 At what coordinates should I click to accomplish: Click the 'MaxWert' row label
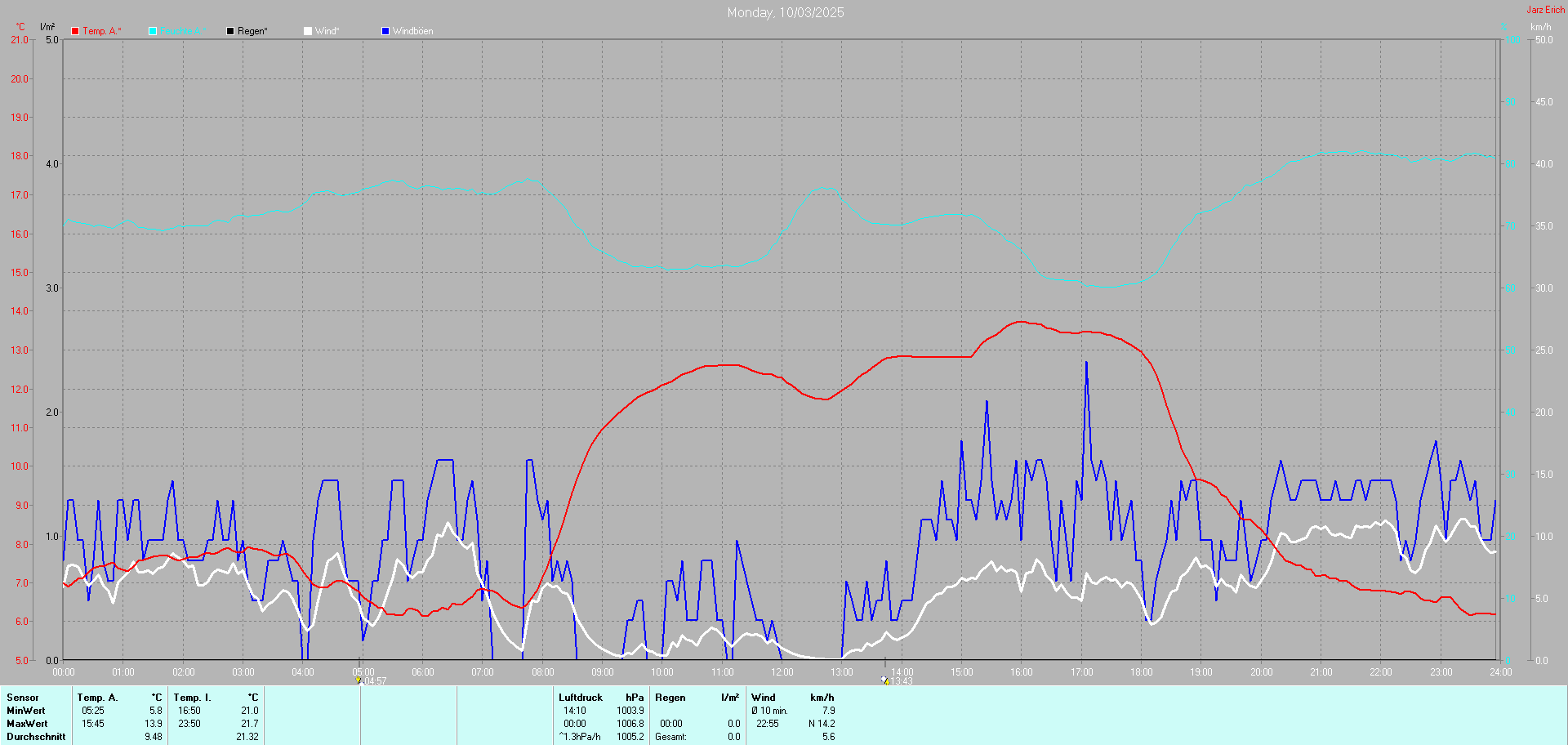pyautogui.click(x=27, y=724)
